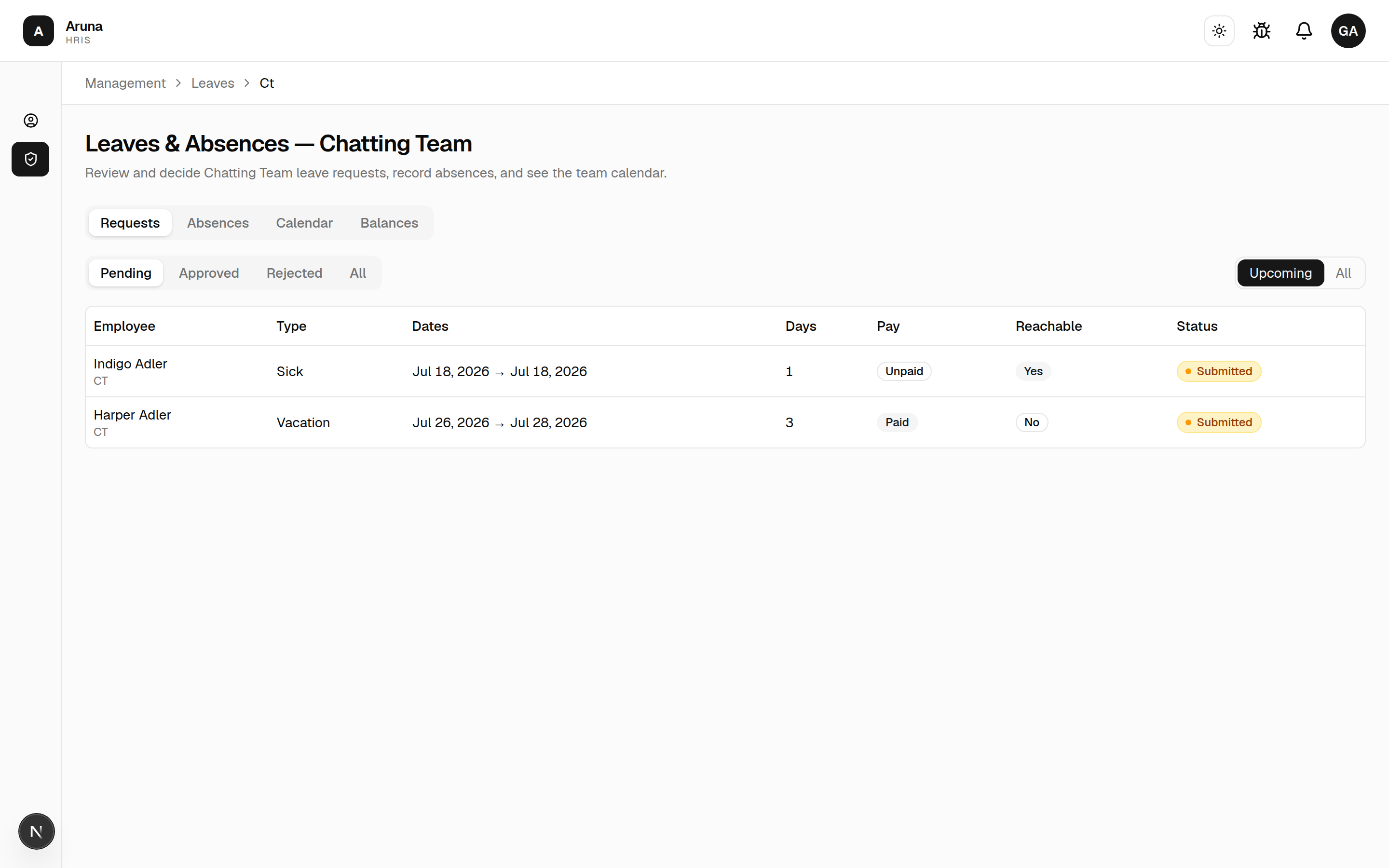Open the bug report icon
The image size is (1389, 868).
pos(1262,31)
